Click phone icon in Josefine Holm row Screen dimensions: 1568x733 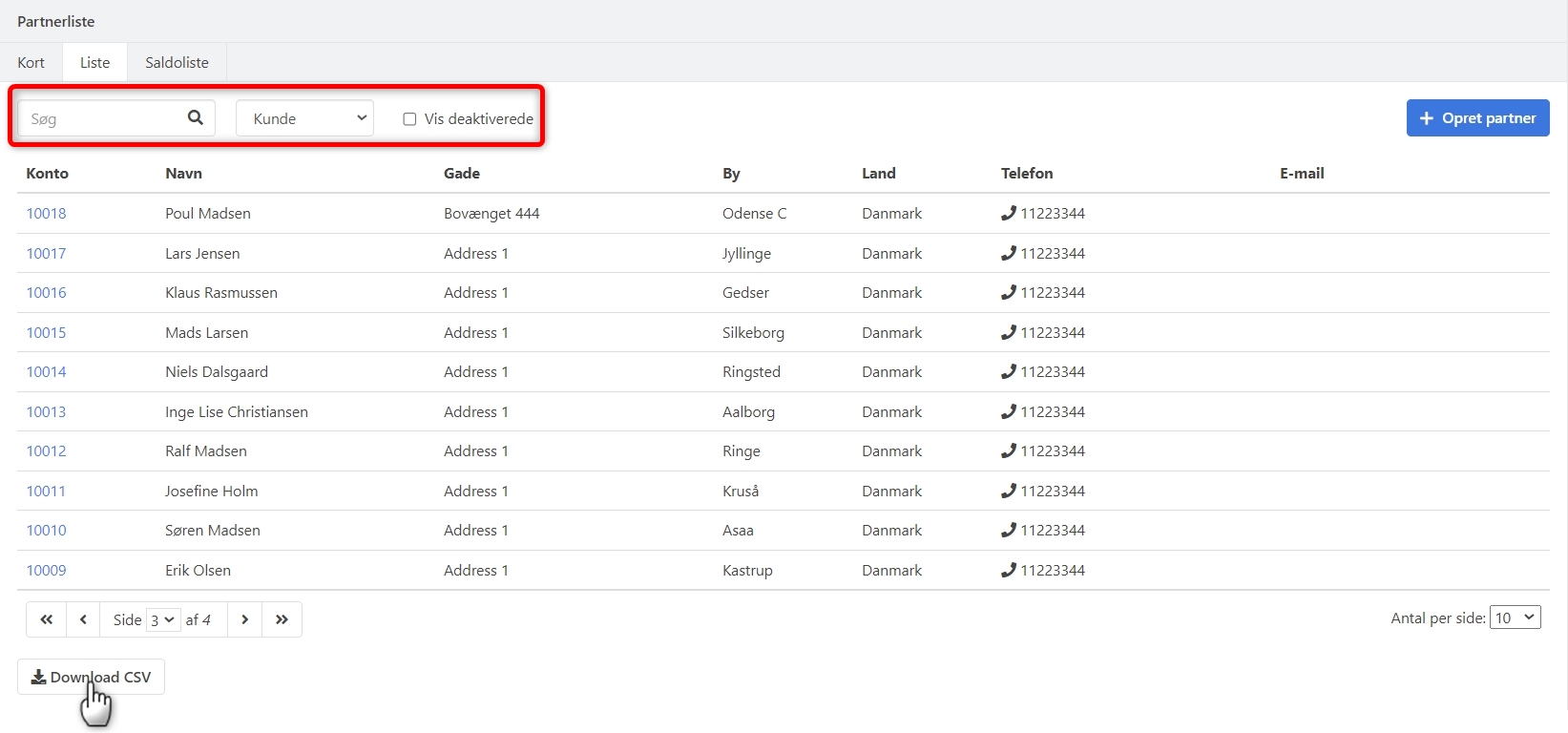(x=1009, y=491)
